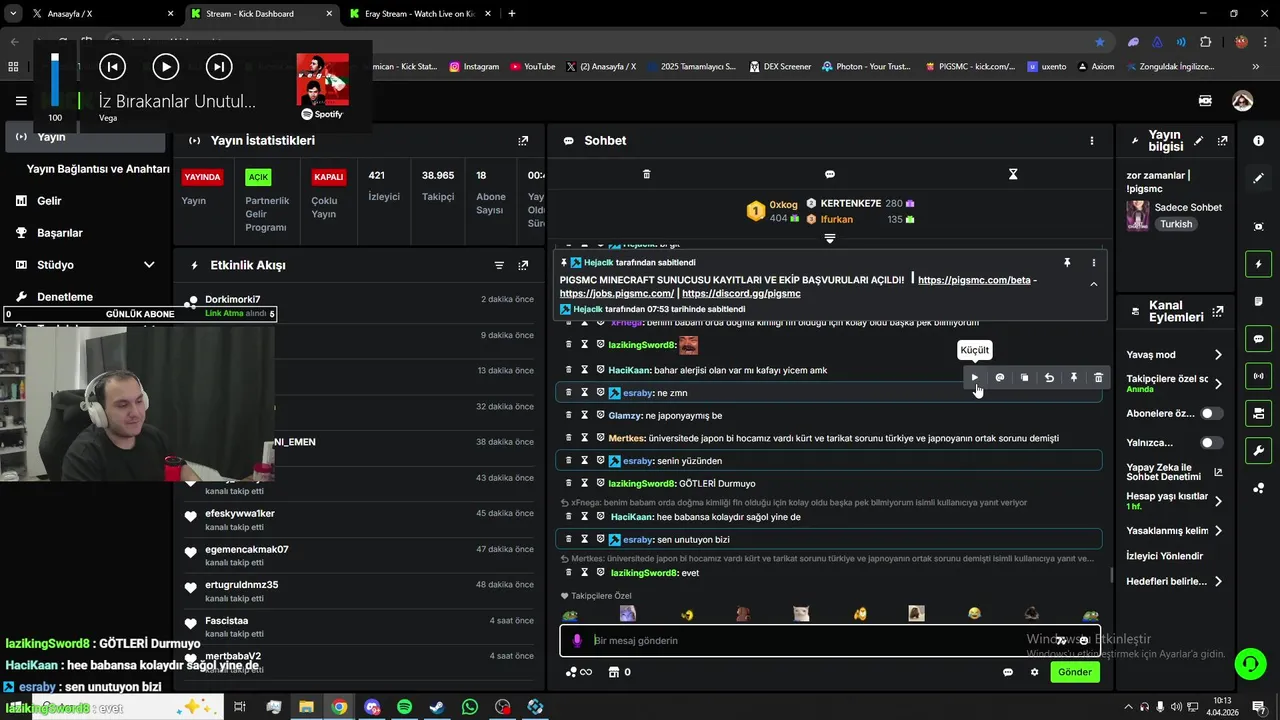This screenshot has height=720, width=1280.
Task: Open Spotify from the Windows taskbar
Action: click(404, 707)
